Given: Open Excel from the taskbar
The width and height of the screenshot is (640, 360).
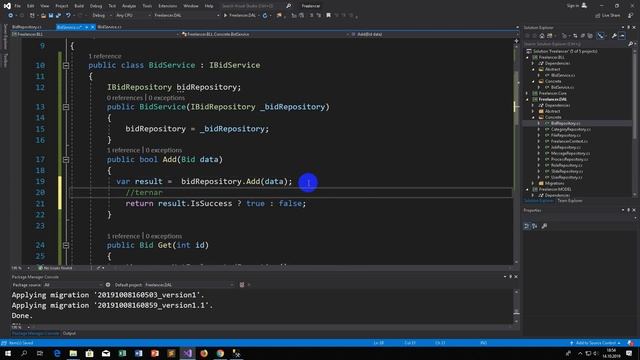Looking at the screenshot, I should click(x=122, y=353).
